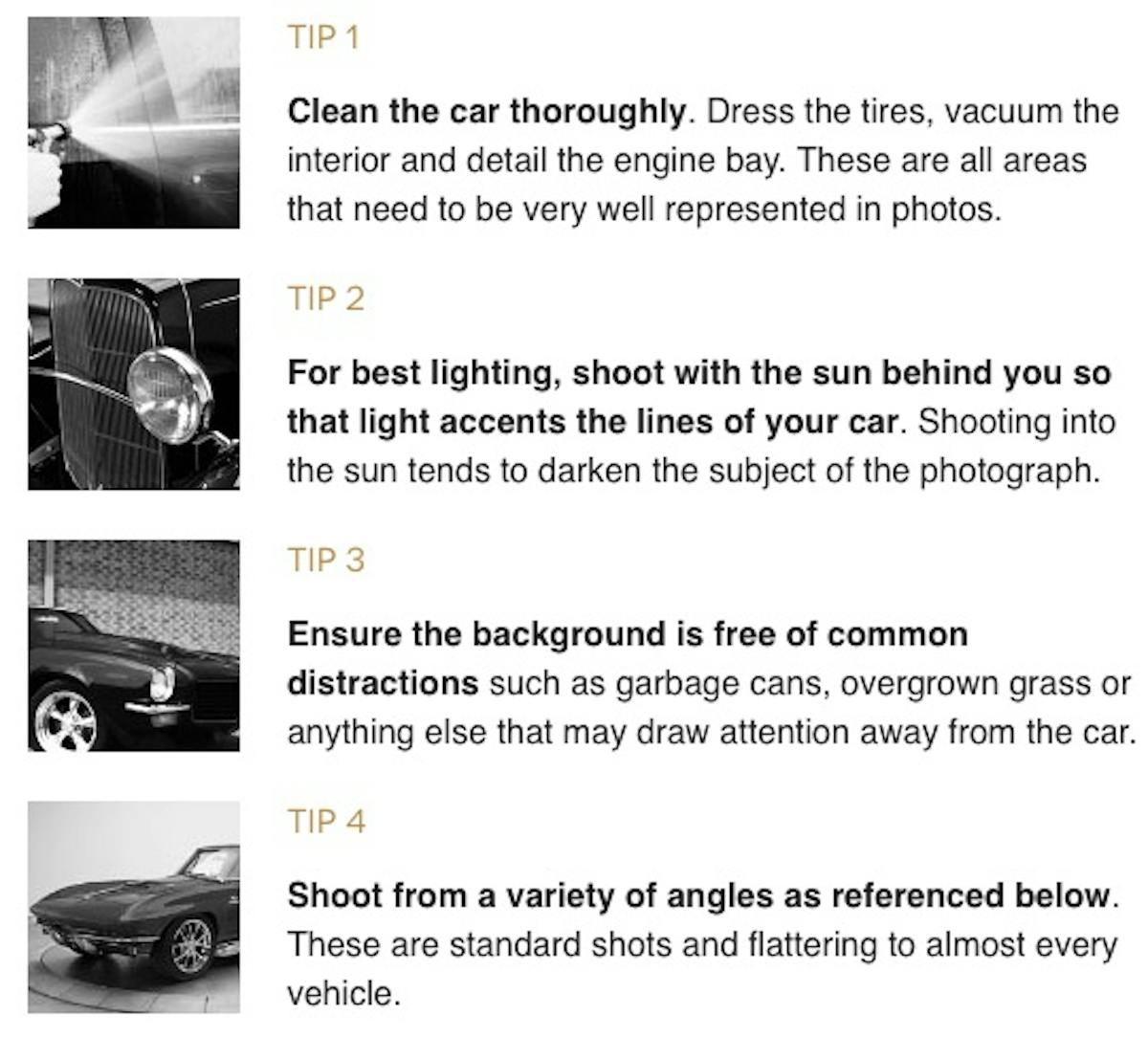Select bold "Ensure the background is free" text
The image size is (1148, 1037).
pyautogui.click(x=627, y=634)
